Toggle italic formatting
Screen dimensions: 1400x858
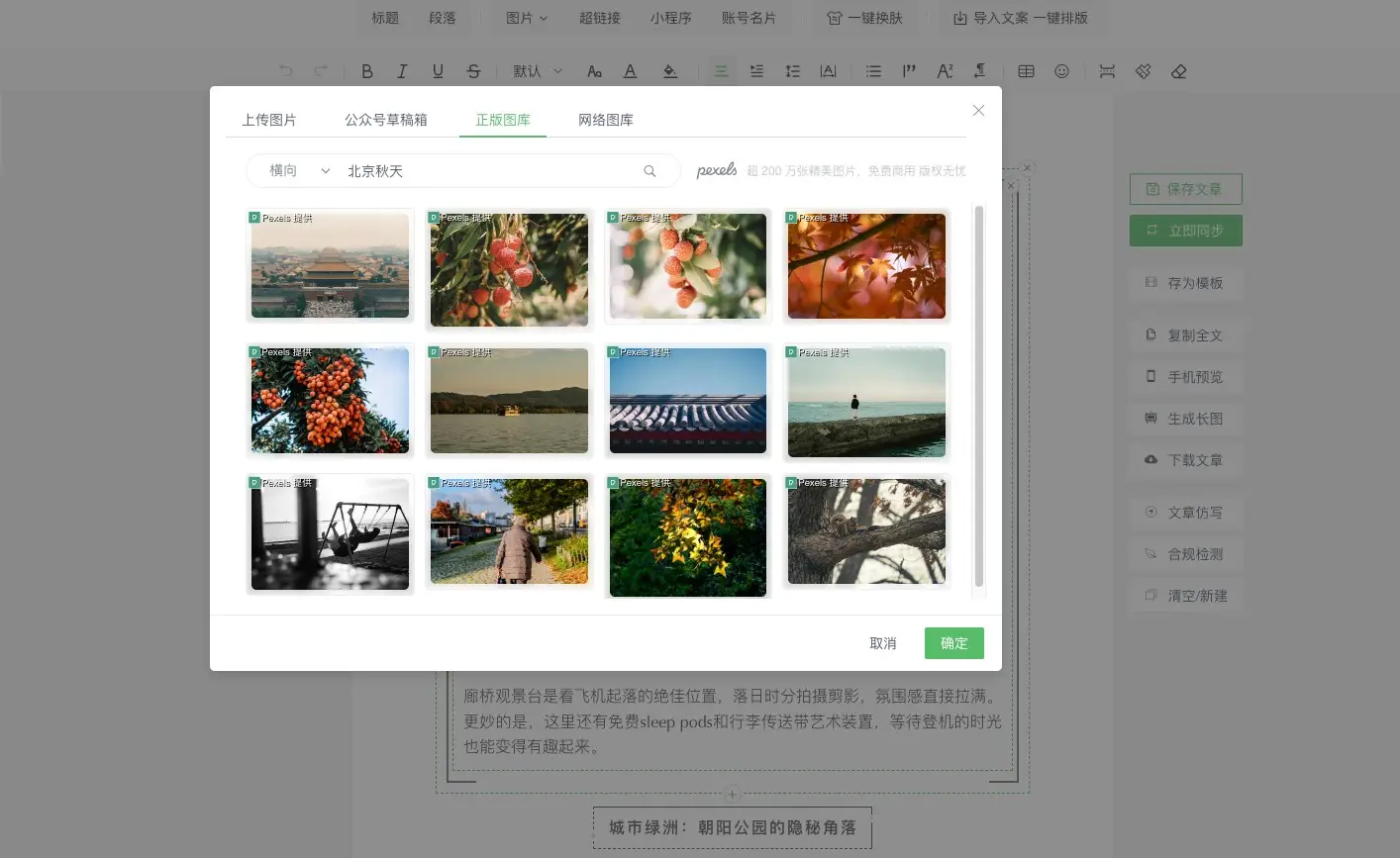(402, 71)
